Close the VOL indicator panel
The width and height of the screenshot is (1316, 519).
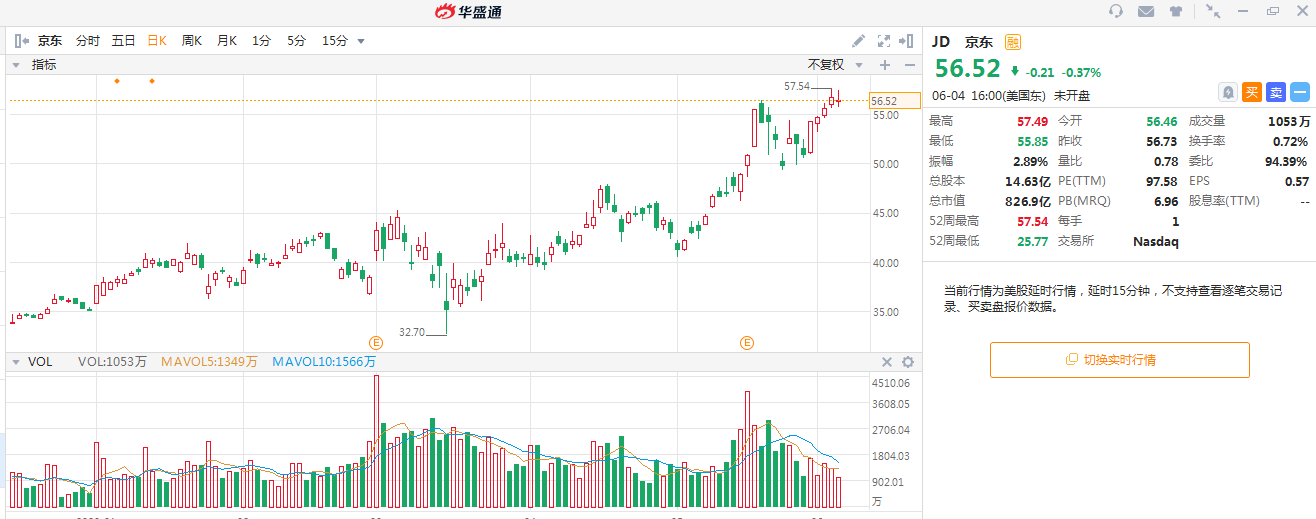coord(886,362)
